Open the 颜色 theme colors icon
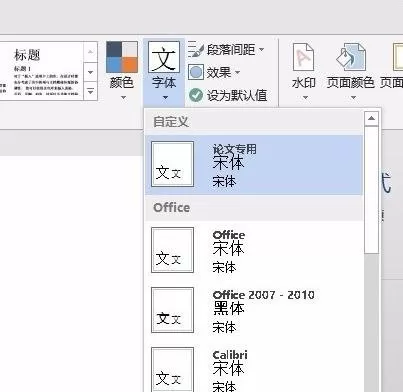 click(x=122, y=57)
